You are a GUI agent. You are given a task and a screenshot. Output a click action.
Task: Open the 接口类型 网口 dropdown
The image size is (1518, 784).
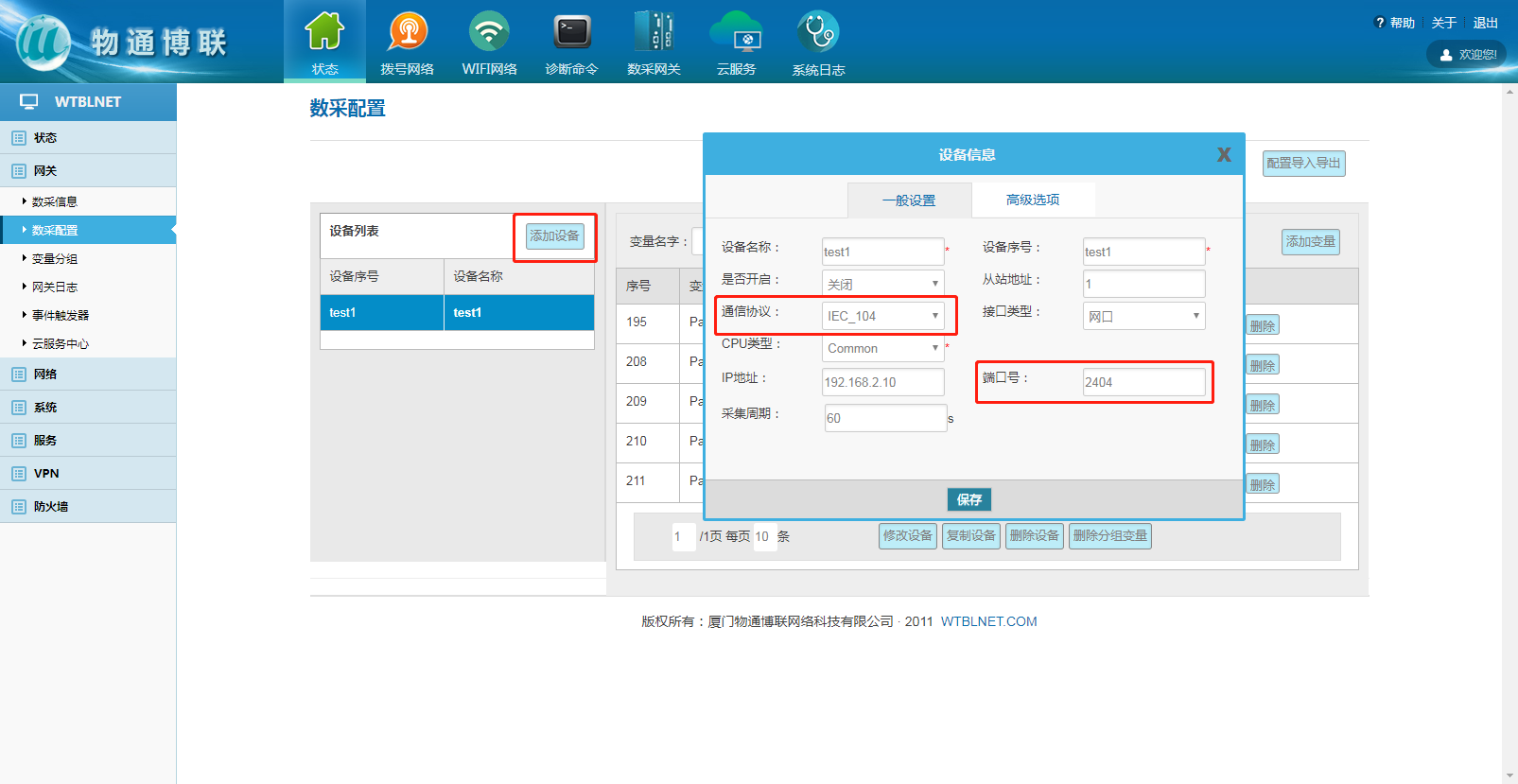coord(1143,316)
